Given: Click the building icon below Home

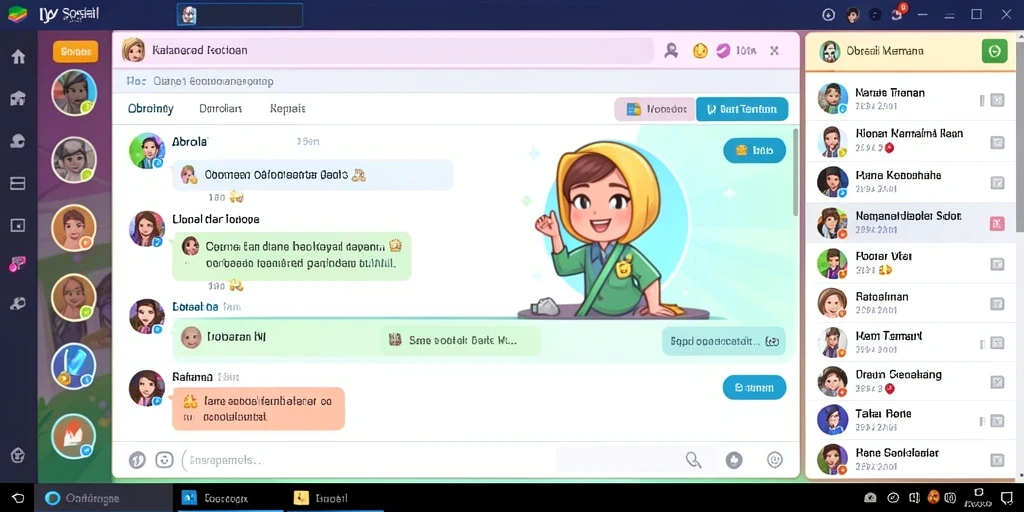Looking at the screenshot, I should [18, 99].
